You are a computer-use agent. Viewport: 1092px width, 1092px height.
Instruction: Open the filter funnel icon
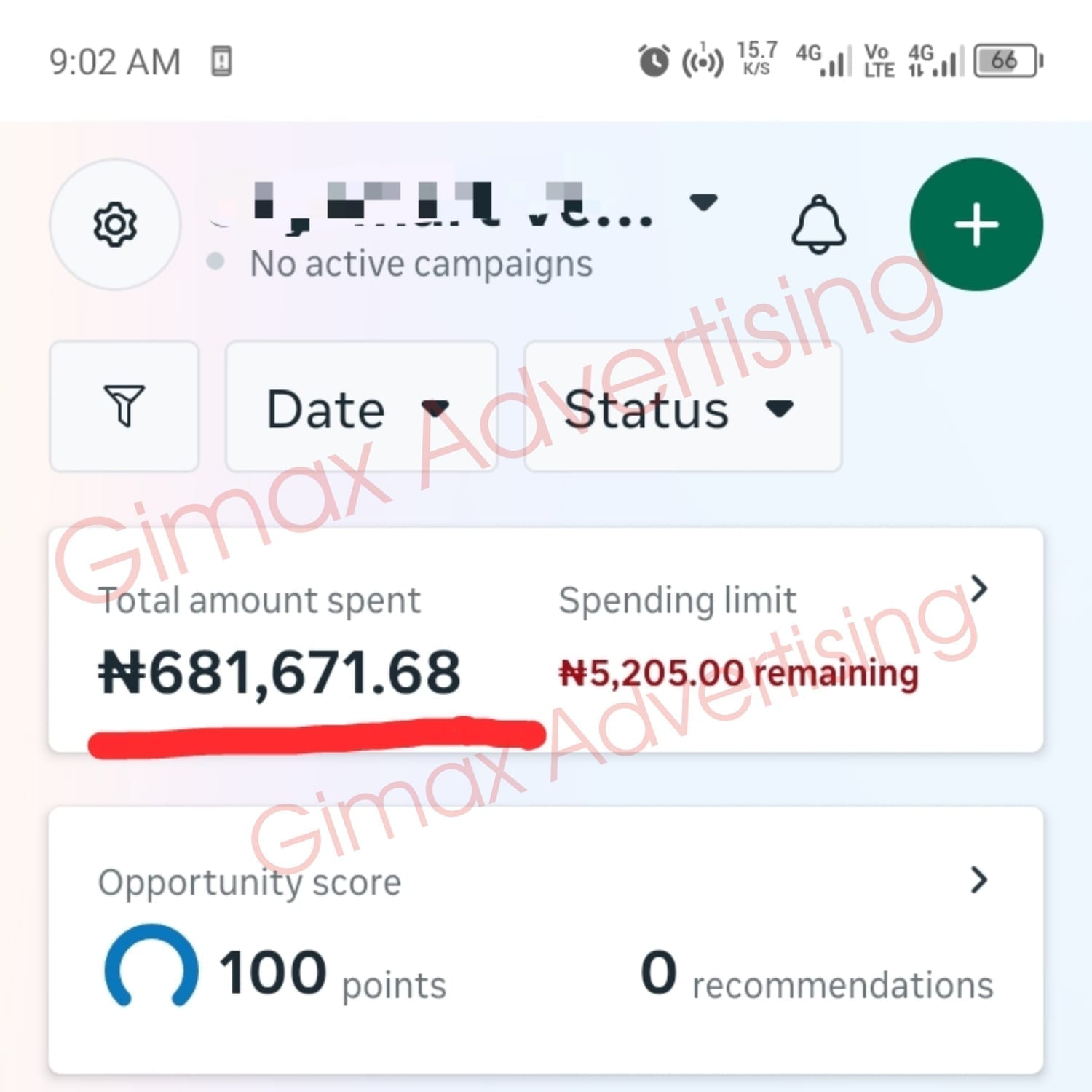[x=124, y=406]
